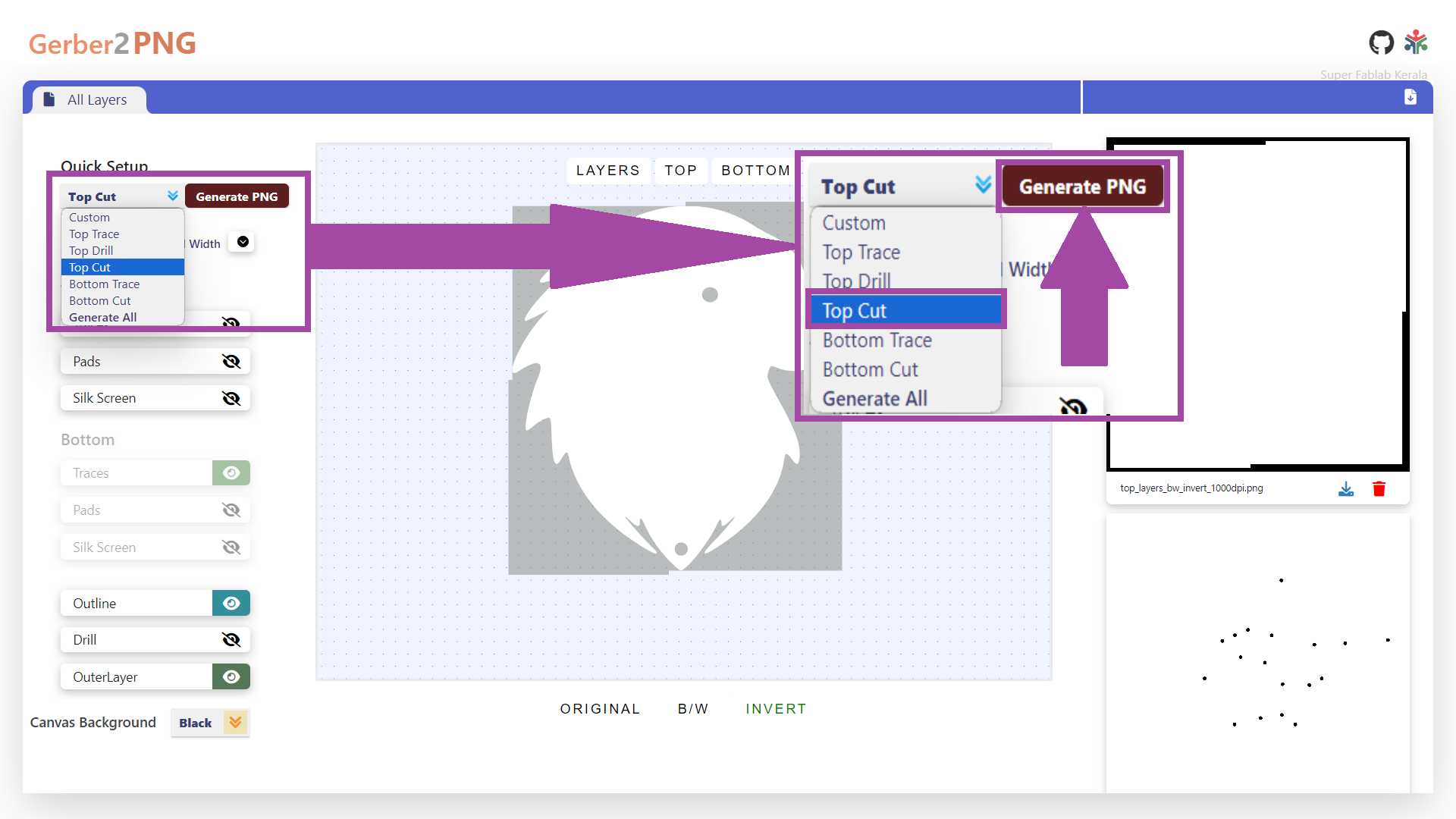Show the top Silk Screen layer
Image resolution: width=1456 pixels, height=819 pixels.
click(231, 398)
